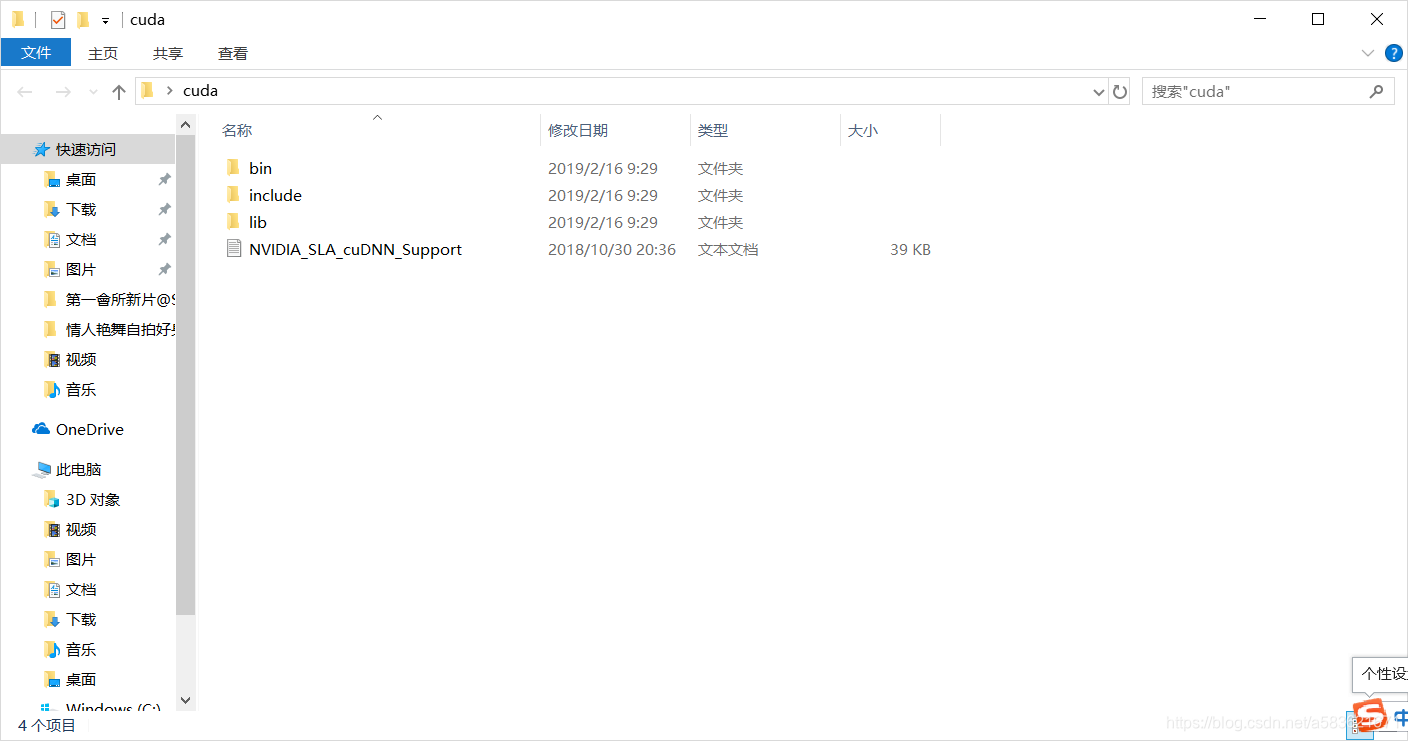Open 文档 under 此电脑
1408x741 pixels.
(81, 589)
